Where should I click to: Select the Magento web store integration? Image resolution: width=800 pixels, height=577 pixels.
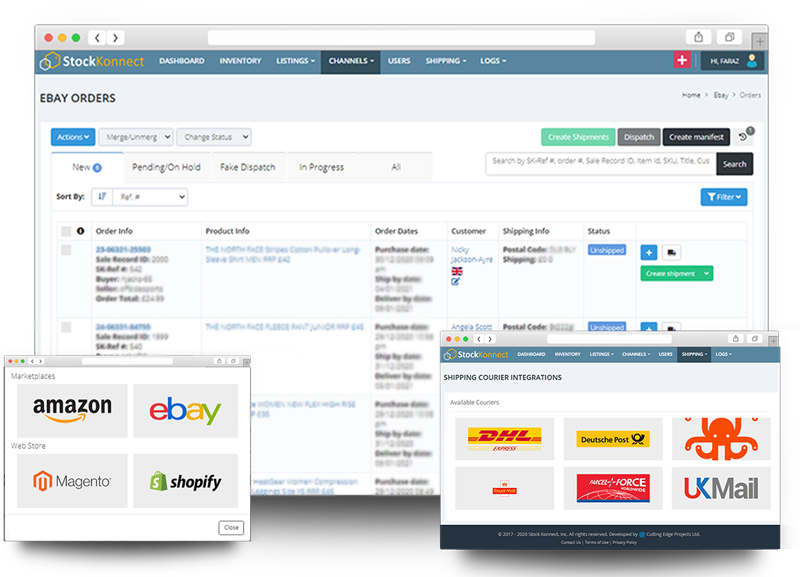(x=72, y=480)
